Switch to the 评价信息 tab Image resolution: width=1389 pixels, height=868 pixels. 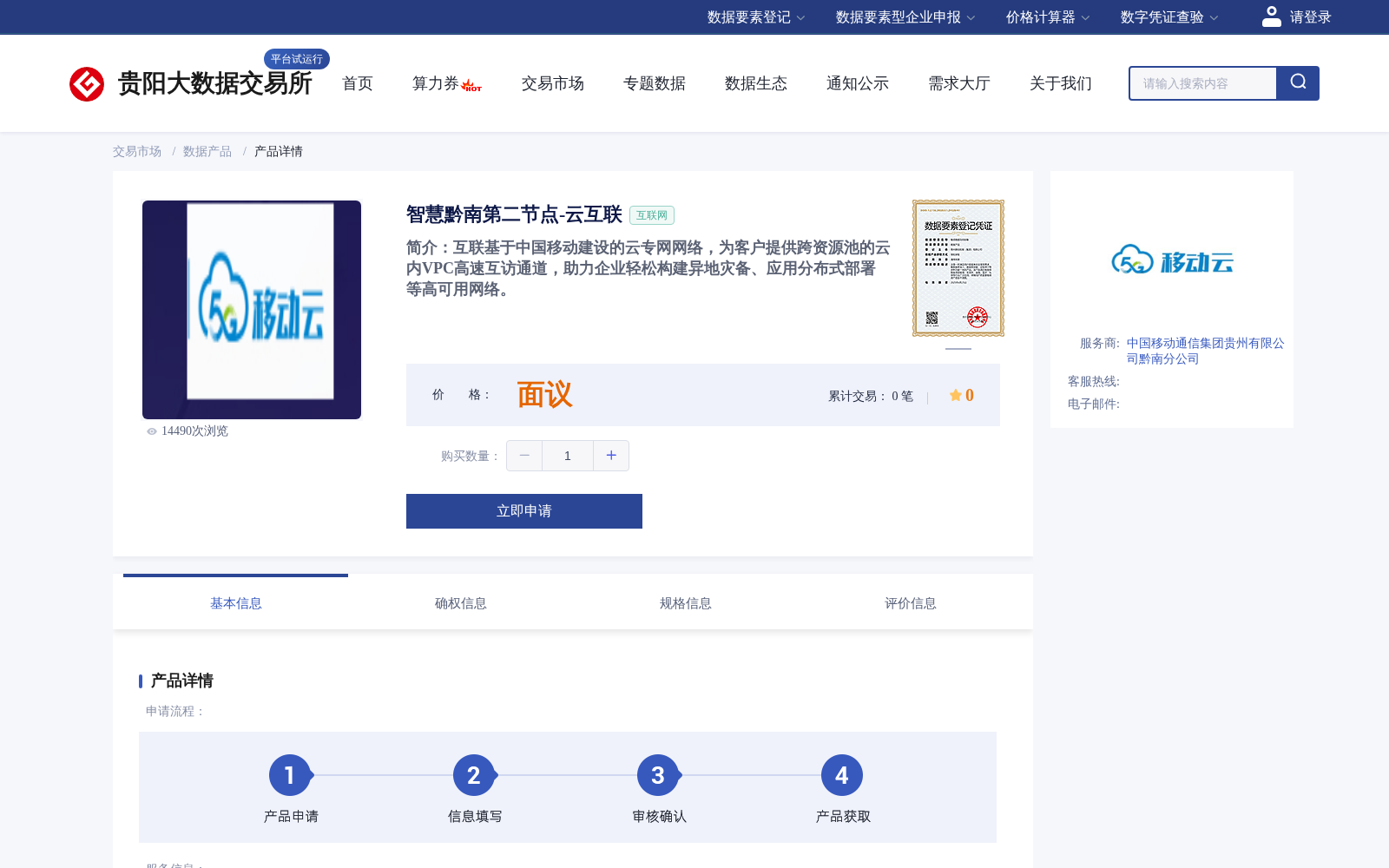click(x=911, y=603)
